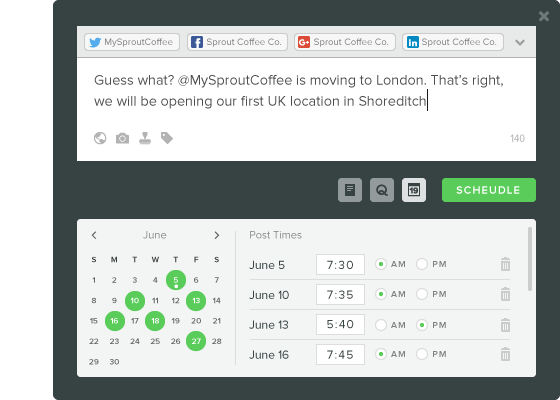Select AM for June 13 post
Image resolution: width=560 pixels, height=400 pixels.
coord(381,325)
